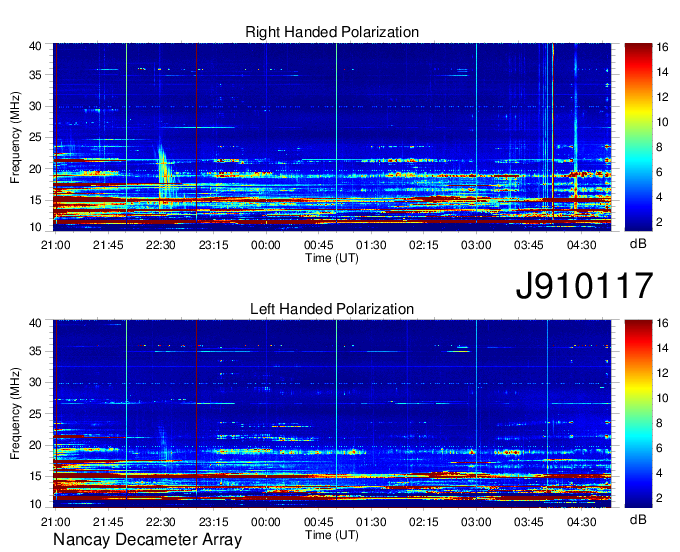The width and height of the screenshot is (680, 552).
Task: Click the 01:30 time tick of the upper plot
Action: (371, 245)
